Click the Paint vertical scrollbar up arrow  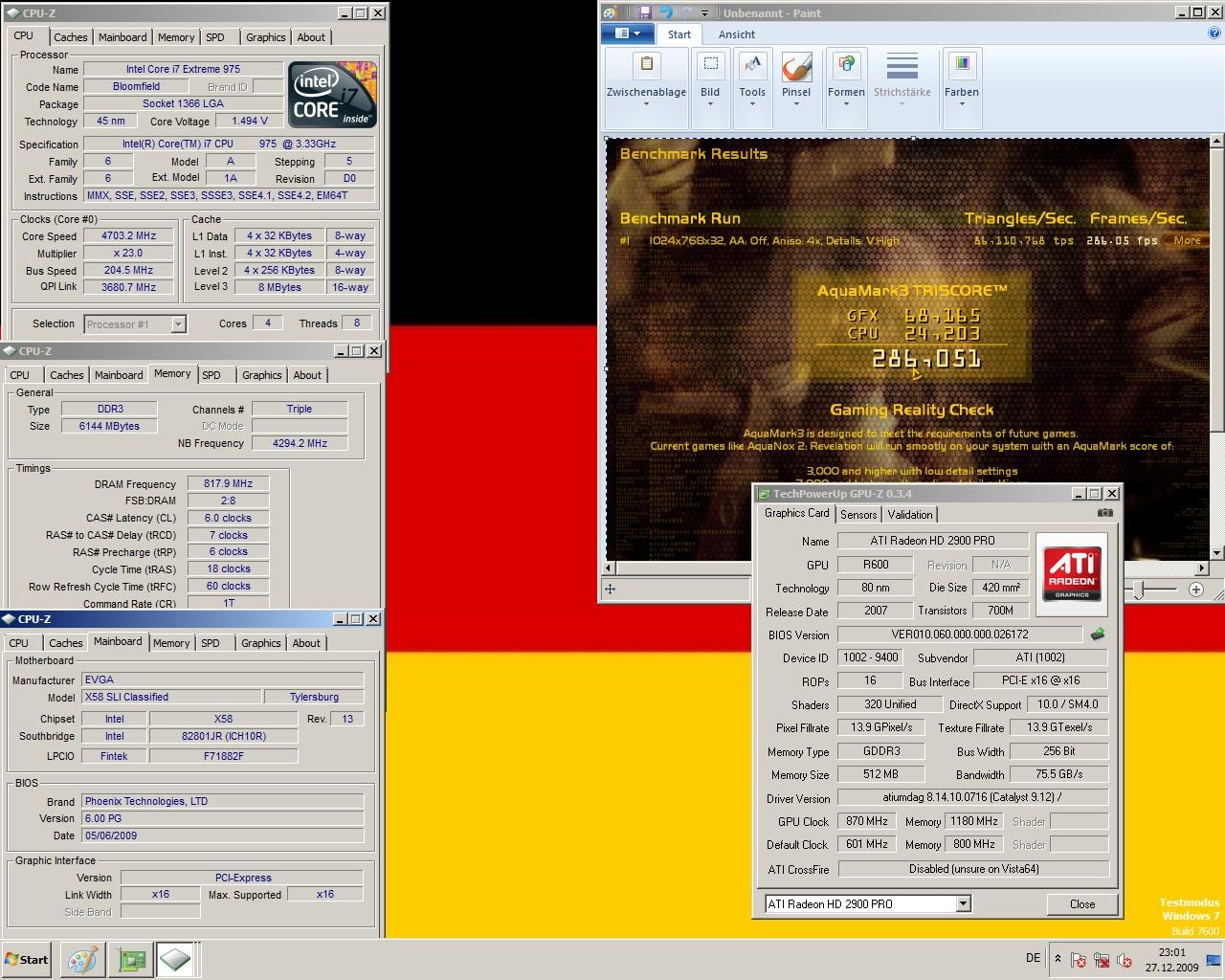(1216, 142)
